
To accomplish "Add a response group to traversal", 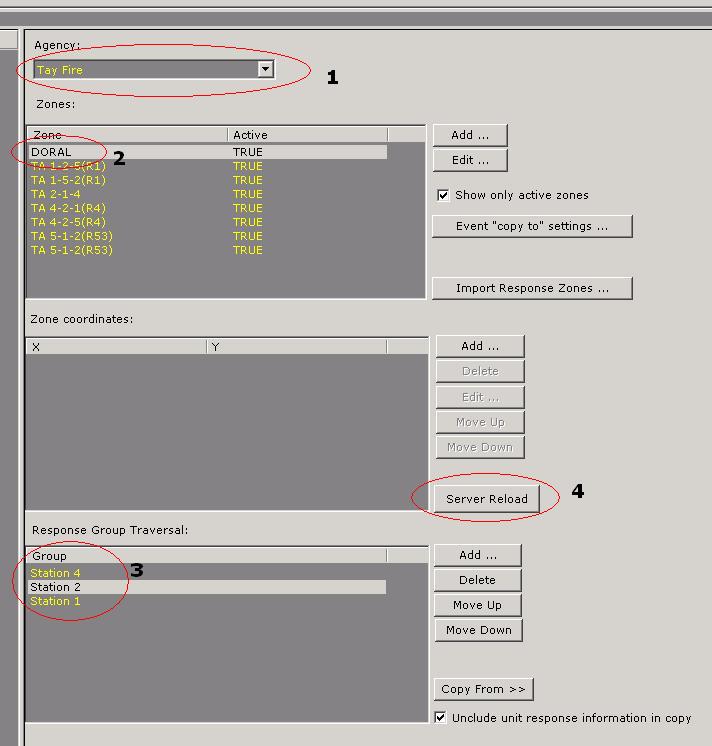I will click(x=477, y=555).
